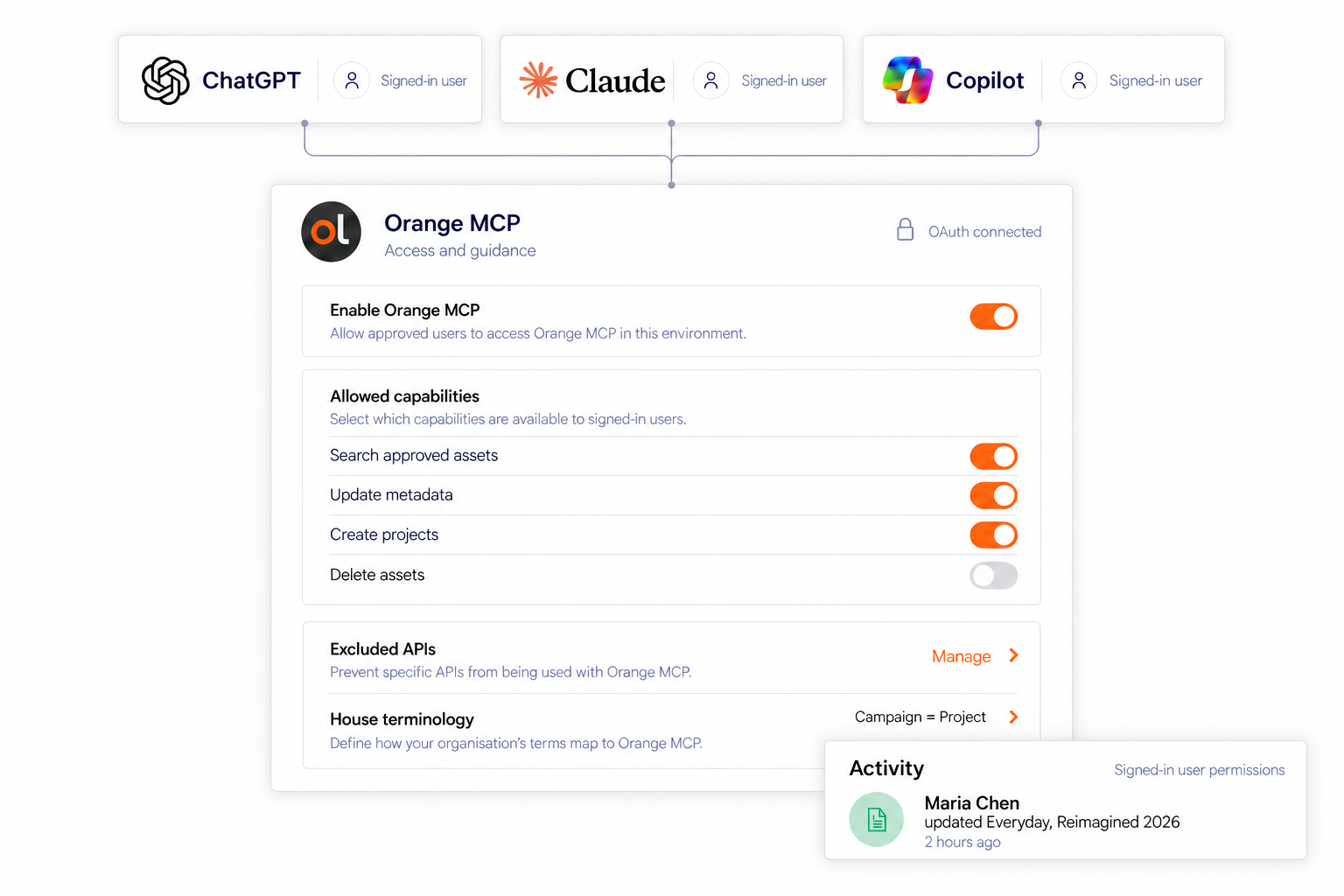Click the user avatar icon in ChatGPT card
The width and height of the screenshot is (1344, 896).
[x=352, y=80]
